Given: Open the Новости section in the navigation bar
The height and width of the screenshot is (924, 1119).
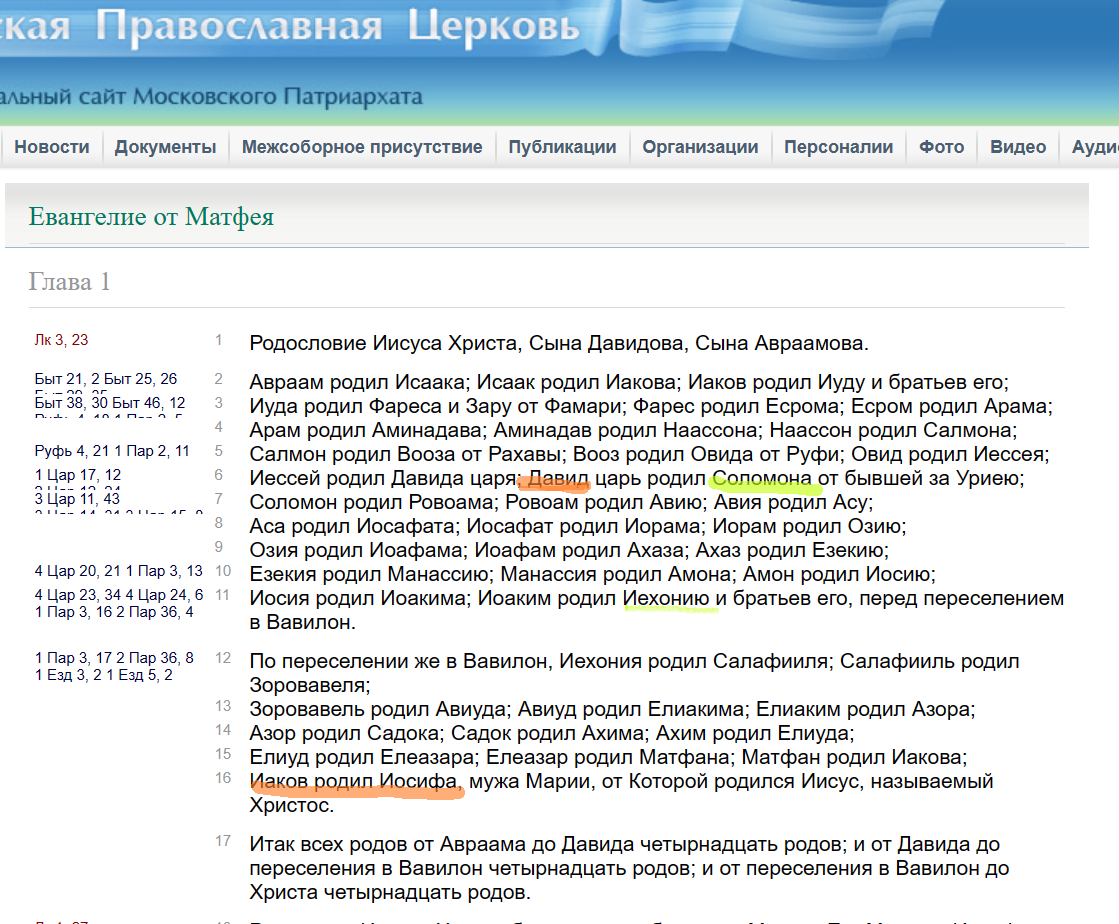Looking at the screenshot, I should (51, 146).
